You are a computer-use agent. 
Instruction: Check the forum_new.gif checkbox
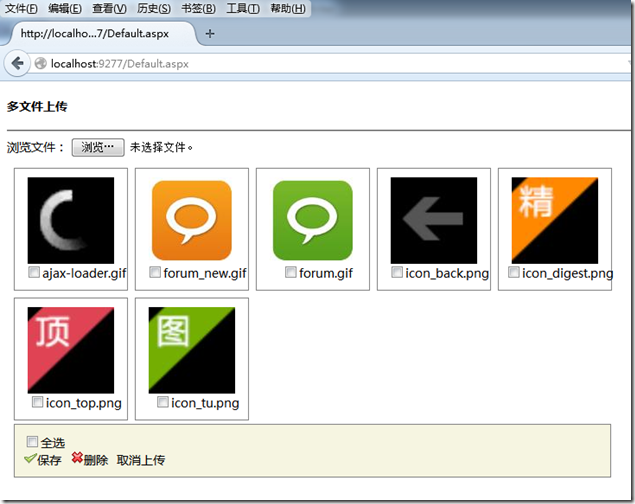pyautogui.click(x=155, y=272)
